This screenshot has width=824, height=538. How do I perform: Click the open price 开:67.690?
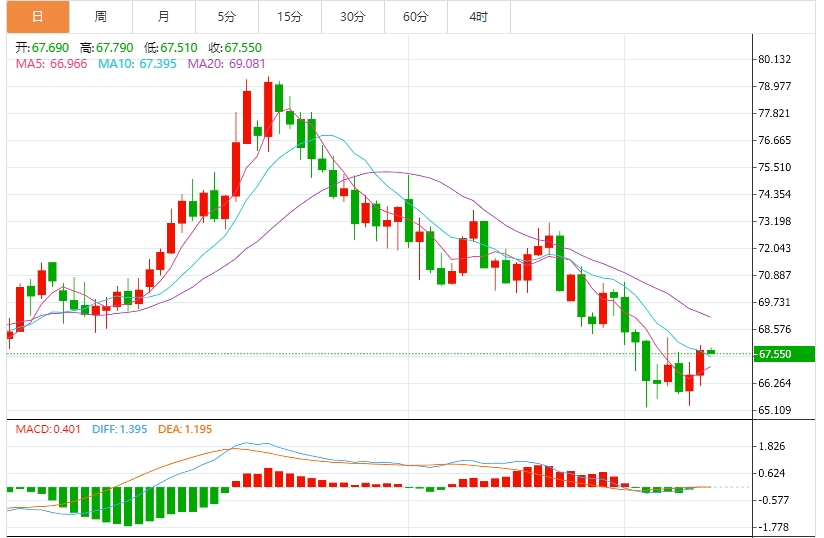[42, 48]
